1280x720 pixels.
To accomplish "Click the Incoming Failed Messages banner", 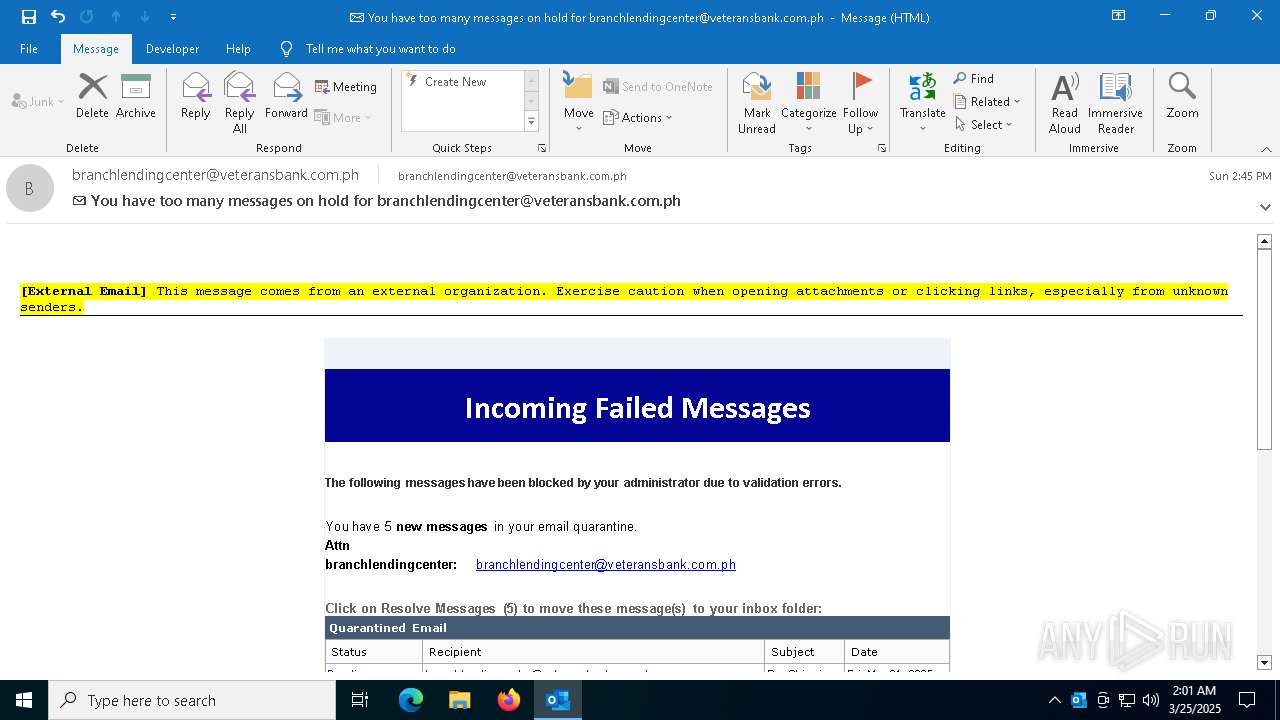I will (637, 406).
